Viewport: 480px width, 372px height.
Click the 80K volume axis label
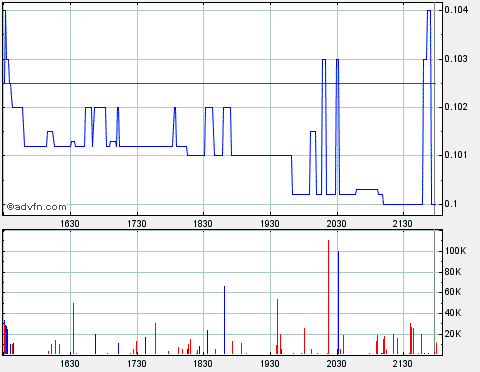[x=453, y=272]
